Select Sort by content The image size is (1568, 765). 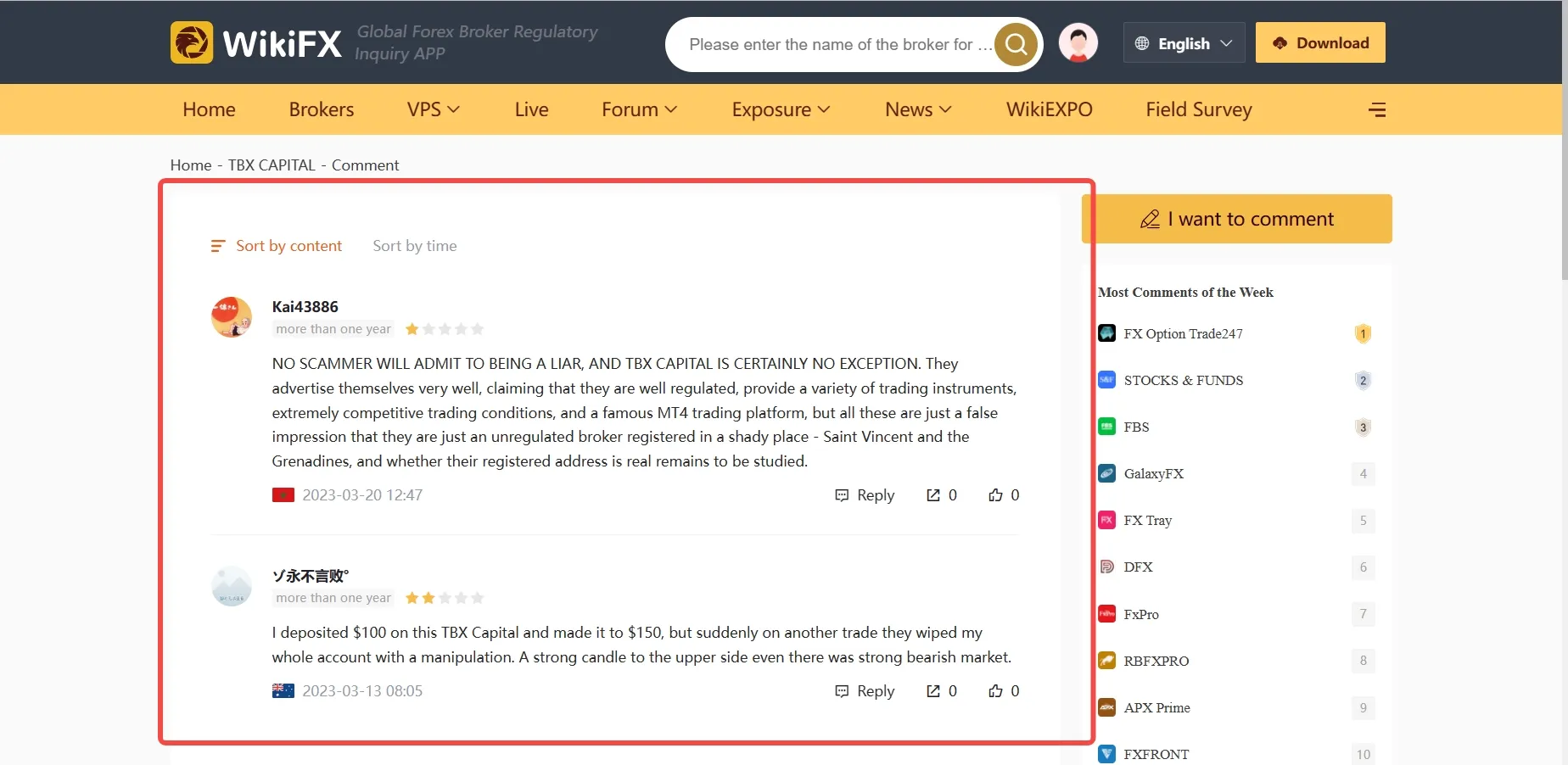277,246
